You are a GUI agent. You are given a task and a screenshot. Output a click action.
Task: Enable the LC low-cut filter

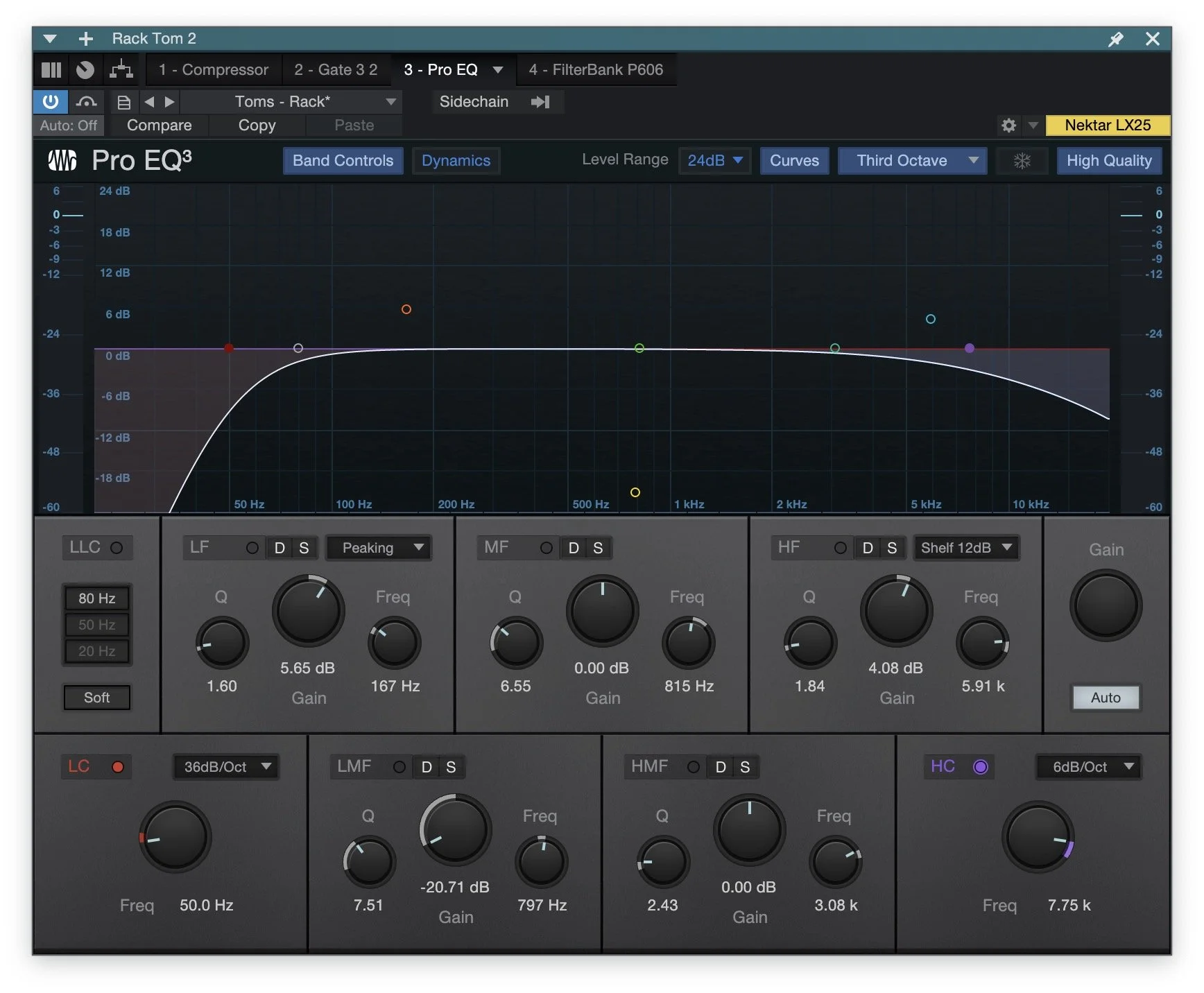click(x=119, y=766)
